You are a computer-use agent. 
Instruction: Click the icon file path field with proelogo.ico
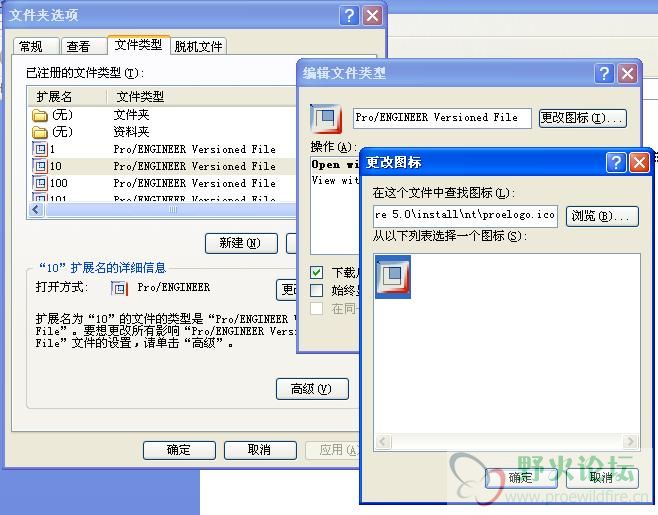465,216
